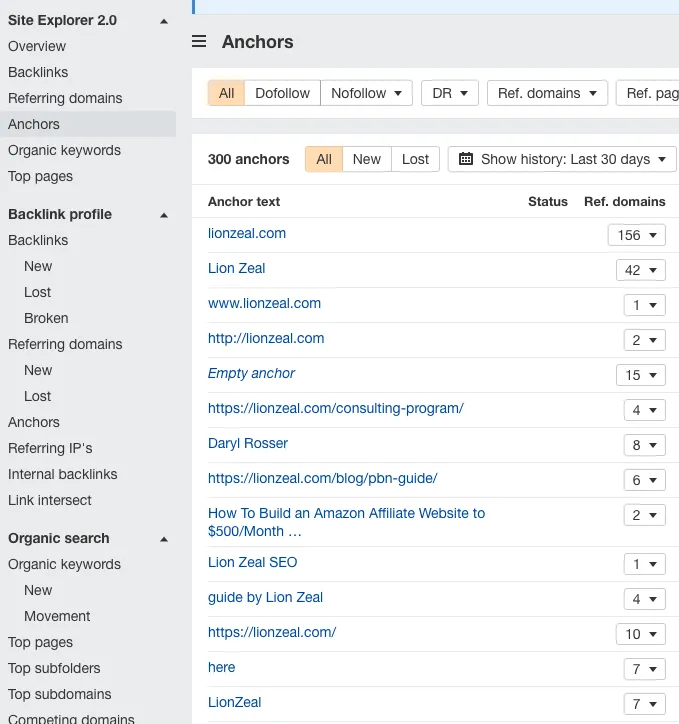The width and height of the screenshot is (679, 724).
Task: Open Broken backlinks in sidebar
Action: [46, 319]
